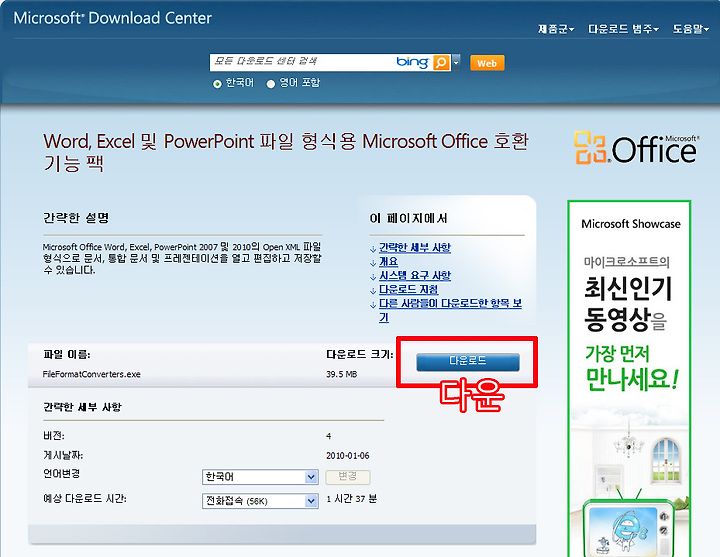This screenshot has width=720, height=557.
Task: Open the search provider dropdown arrow
Action: [x=456, y=62]
